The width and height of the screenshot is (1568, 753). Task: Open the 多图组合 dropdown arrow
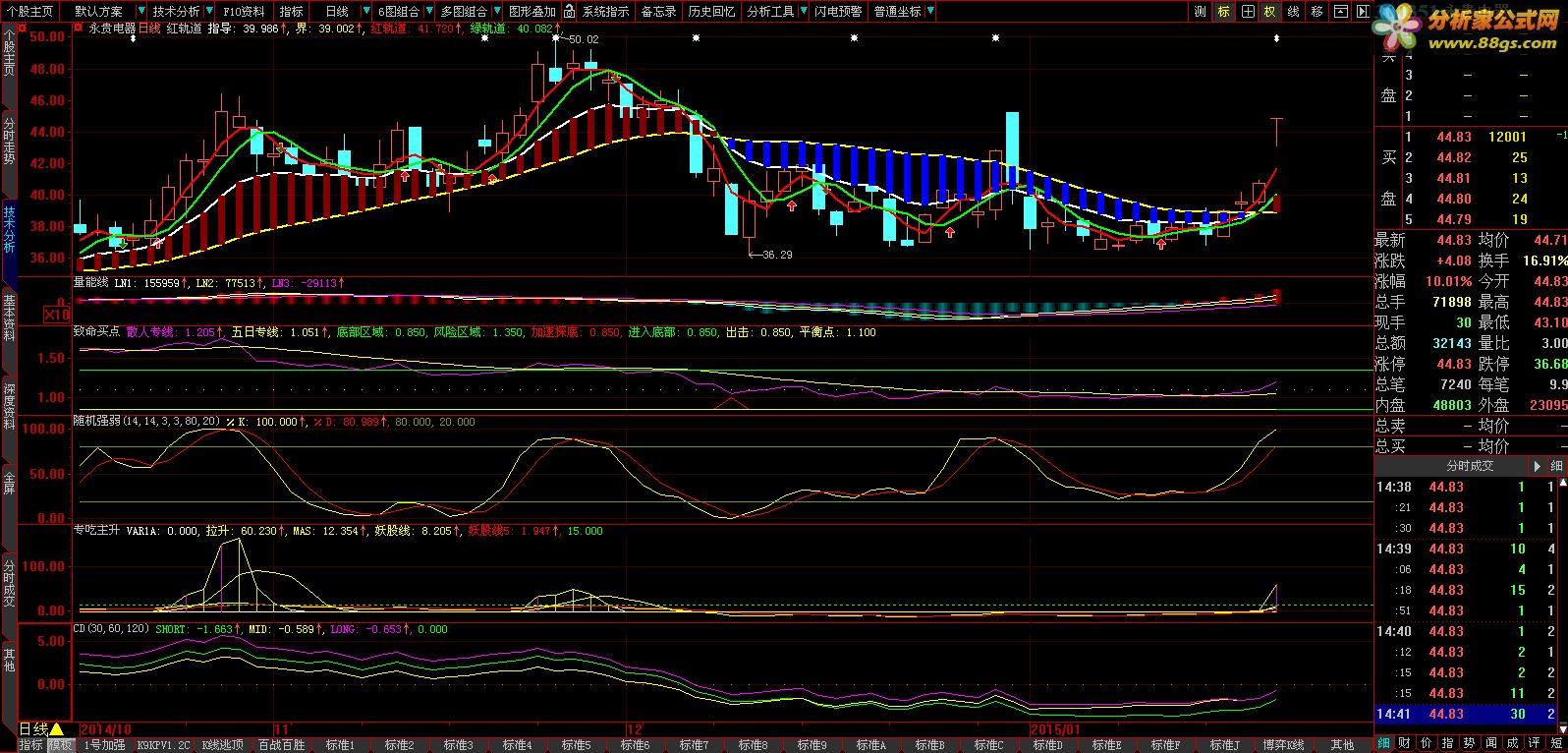point(496,12)
